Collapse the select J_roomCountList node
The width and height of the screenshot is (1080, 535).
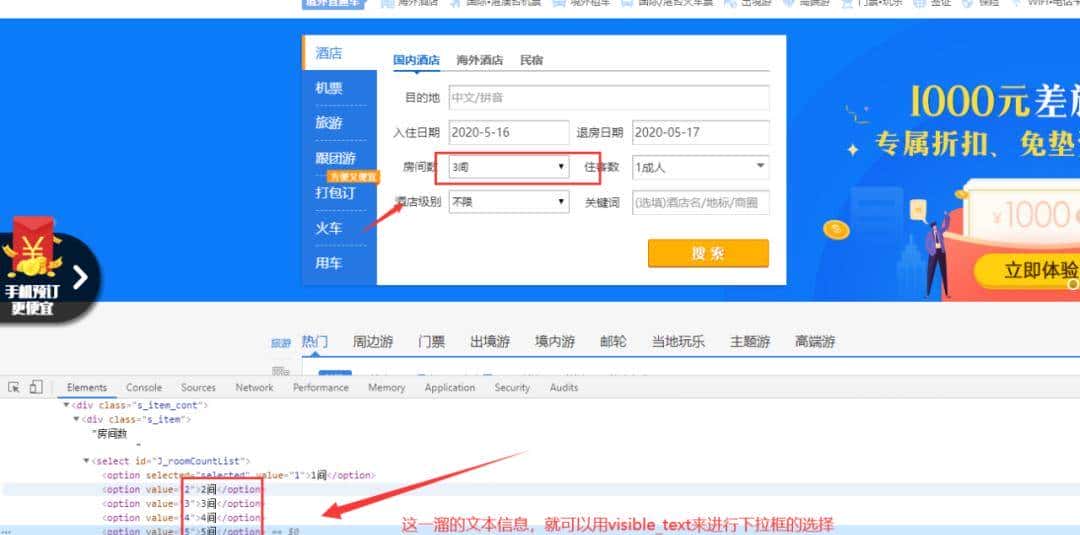click(x=86, y=461)
